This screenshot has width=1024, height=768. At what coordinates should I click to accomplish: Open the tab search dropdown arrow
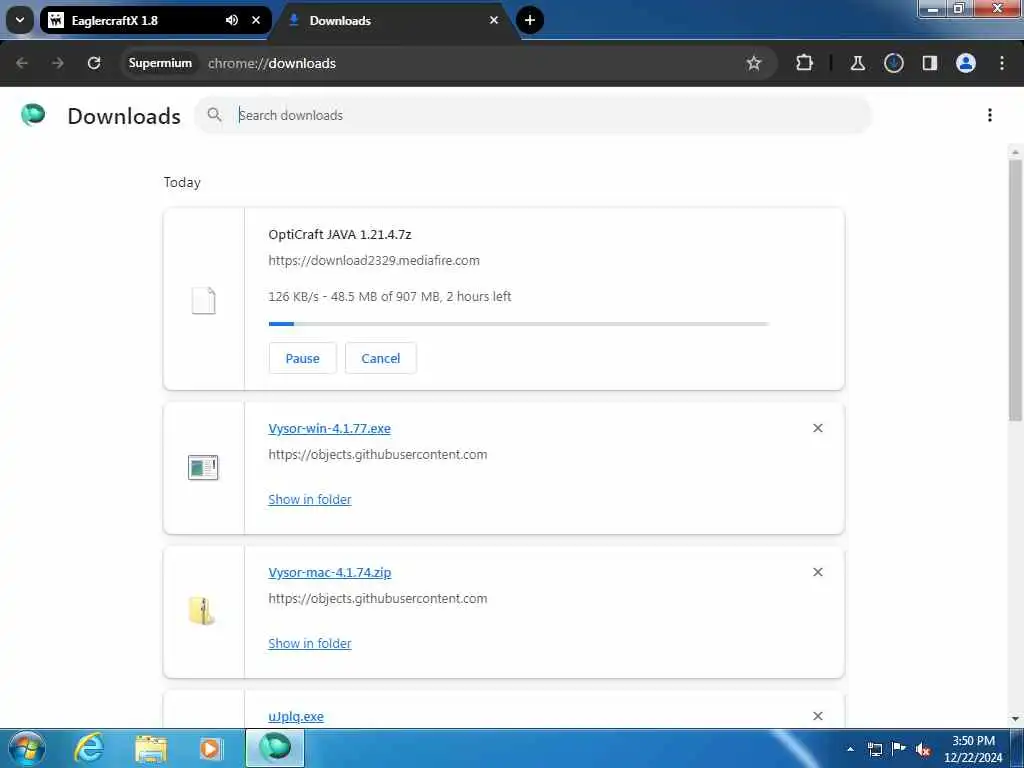[20, 20]
